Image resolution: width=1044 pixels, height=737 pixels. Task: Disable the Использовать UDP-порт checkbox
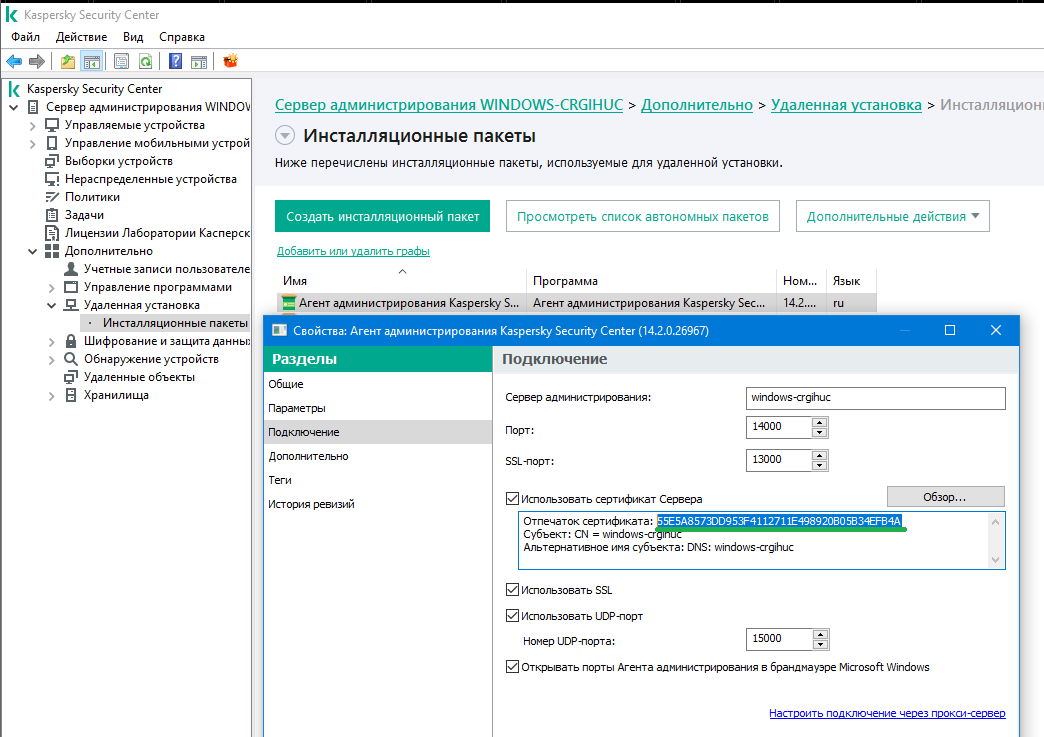tap(513, 616)
